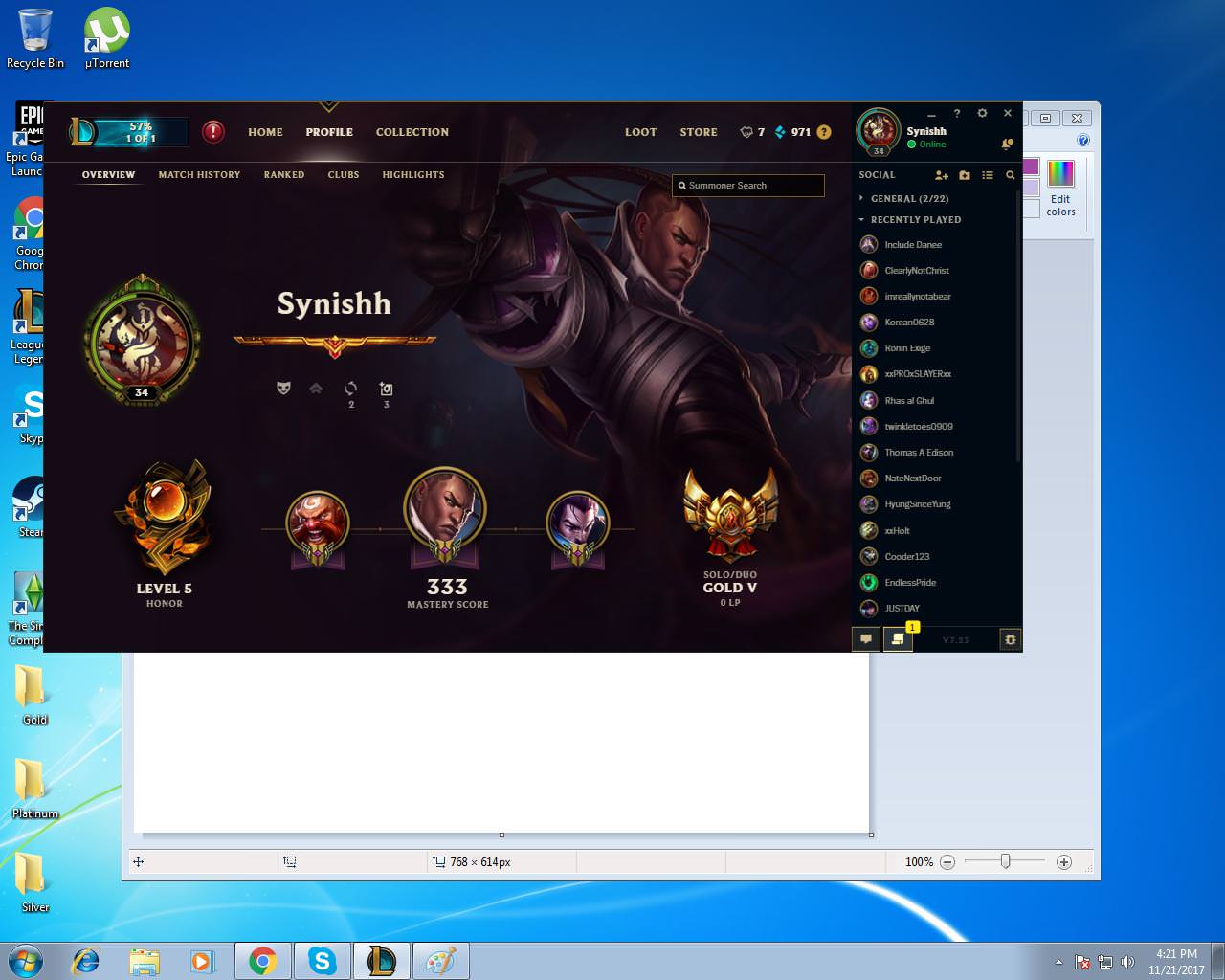Image resolution: width=1225 pixels, height=980 pixels.
Task: Click the League logo at top left
Action: point(82,132)
